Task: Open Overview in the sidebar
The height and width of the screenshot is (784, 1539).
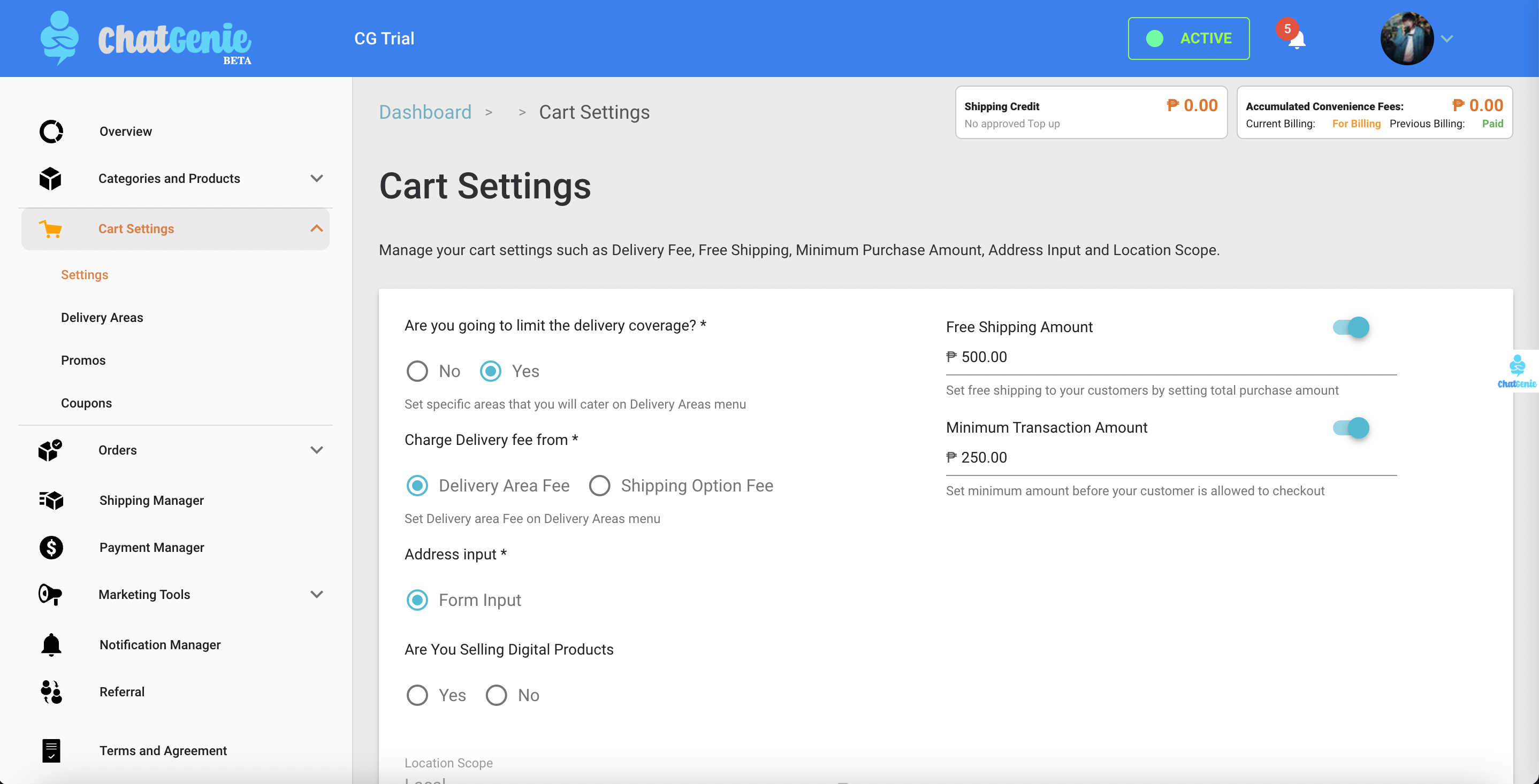Action: pos(125,132)
